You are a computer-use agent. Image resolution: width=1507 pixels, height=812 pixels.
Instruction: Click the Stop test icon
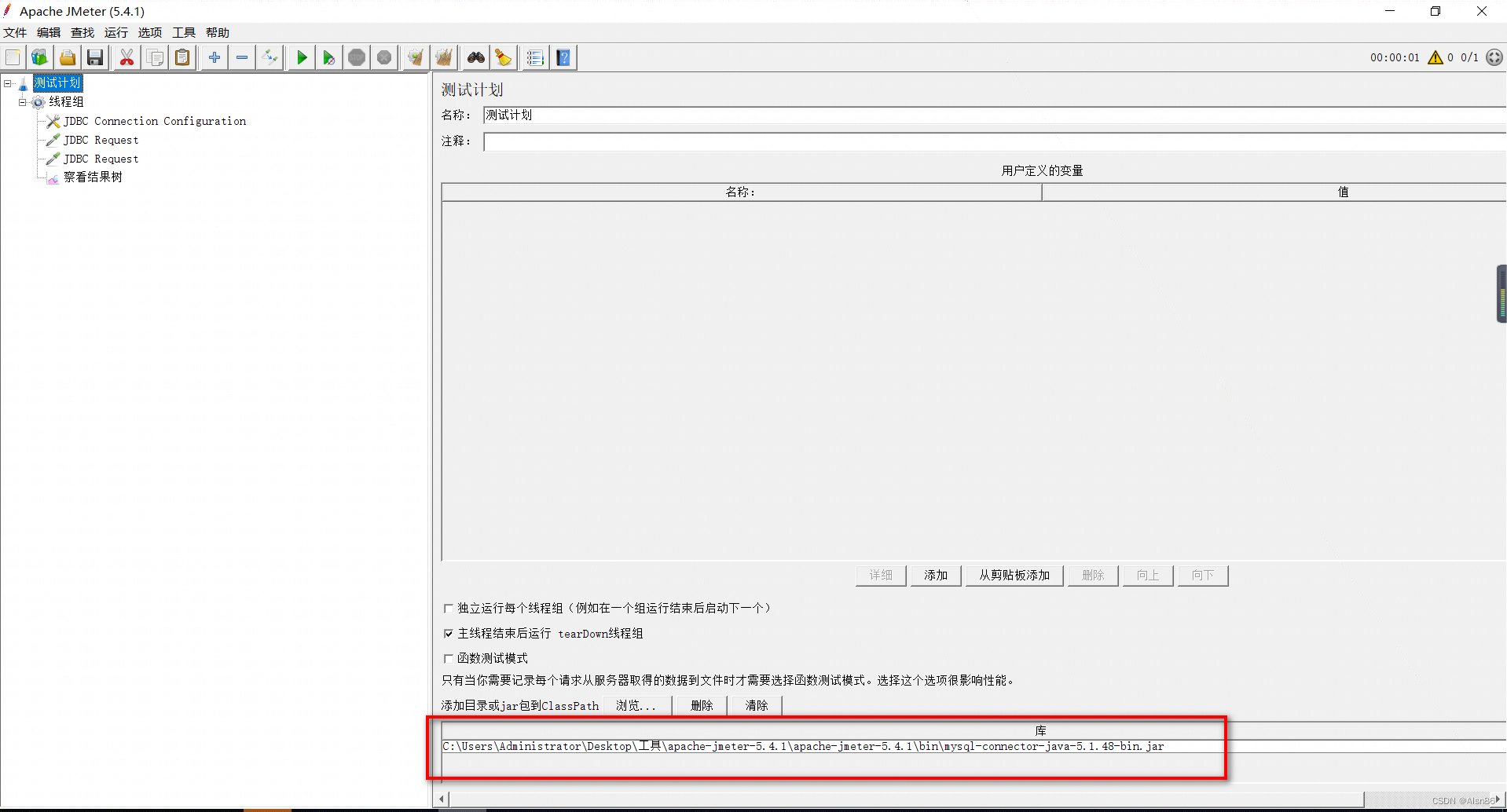pos(357,57)
